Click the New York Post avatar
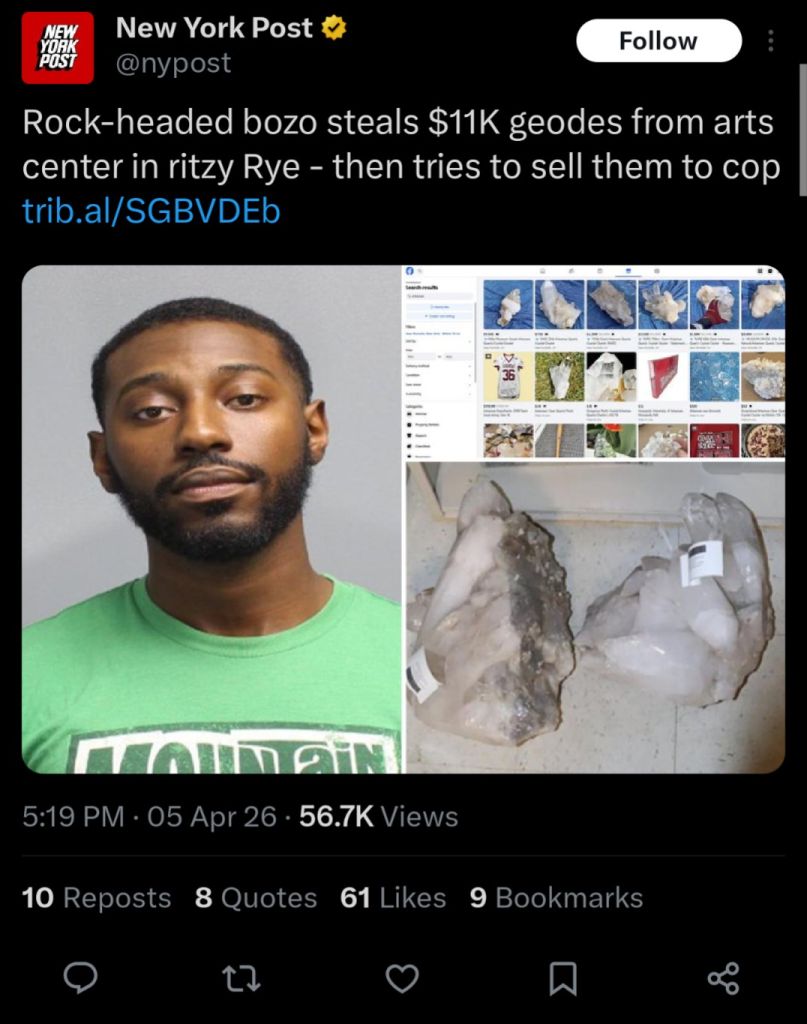Image resolution: width=807 pixels, height=1024 pixels. (57, 48)
